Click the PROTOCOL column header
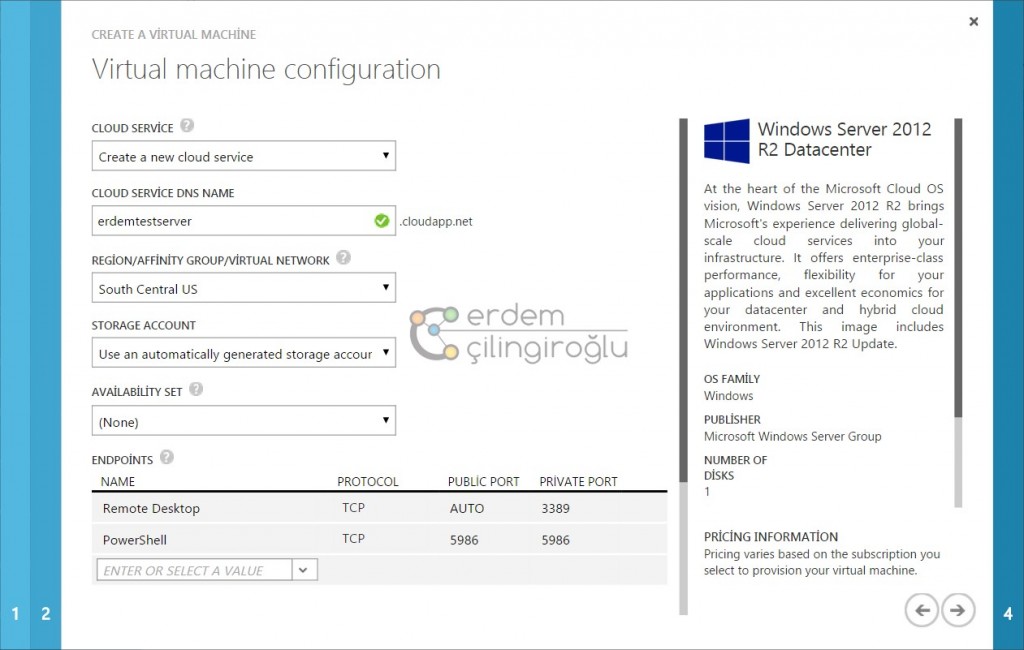Viewport: 1024px width, 650px height. pyautogui.click(x=368, y=481)
